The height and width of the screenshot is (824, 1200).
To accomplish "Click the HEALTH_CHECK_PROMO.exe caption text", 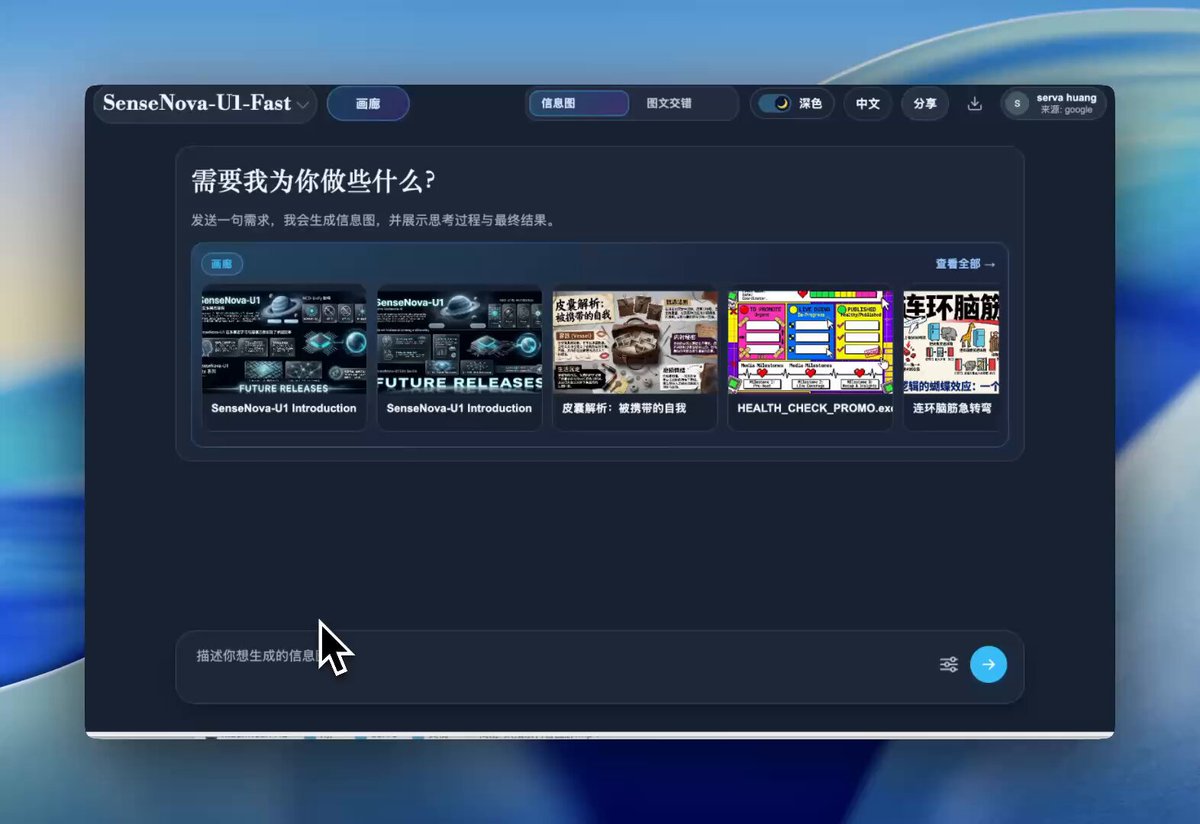I will 814,408.
